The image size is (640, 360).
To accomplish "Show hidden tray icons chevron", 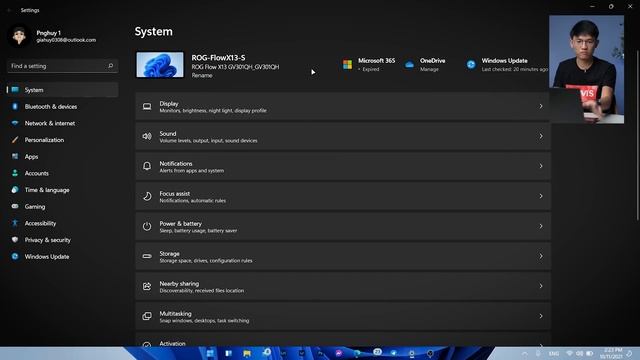I will pos(525,353).
